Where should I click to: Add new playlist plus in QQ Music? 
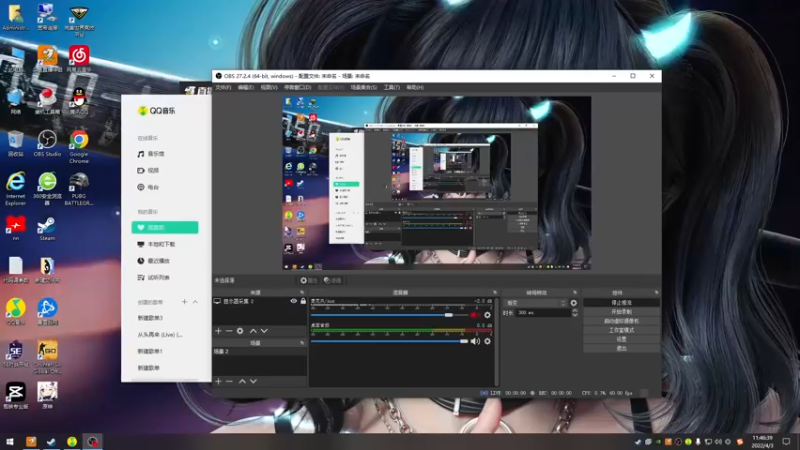tap(184, 302)
